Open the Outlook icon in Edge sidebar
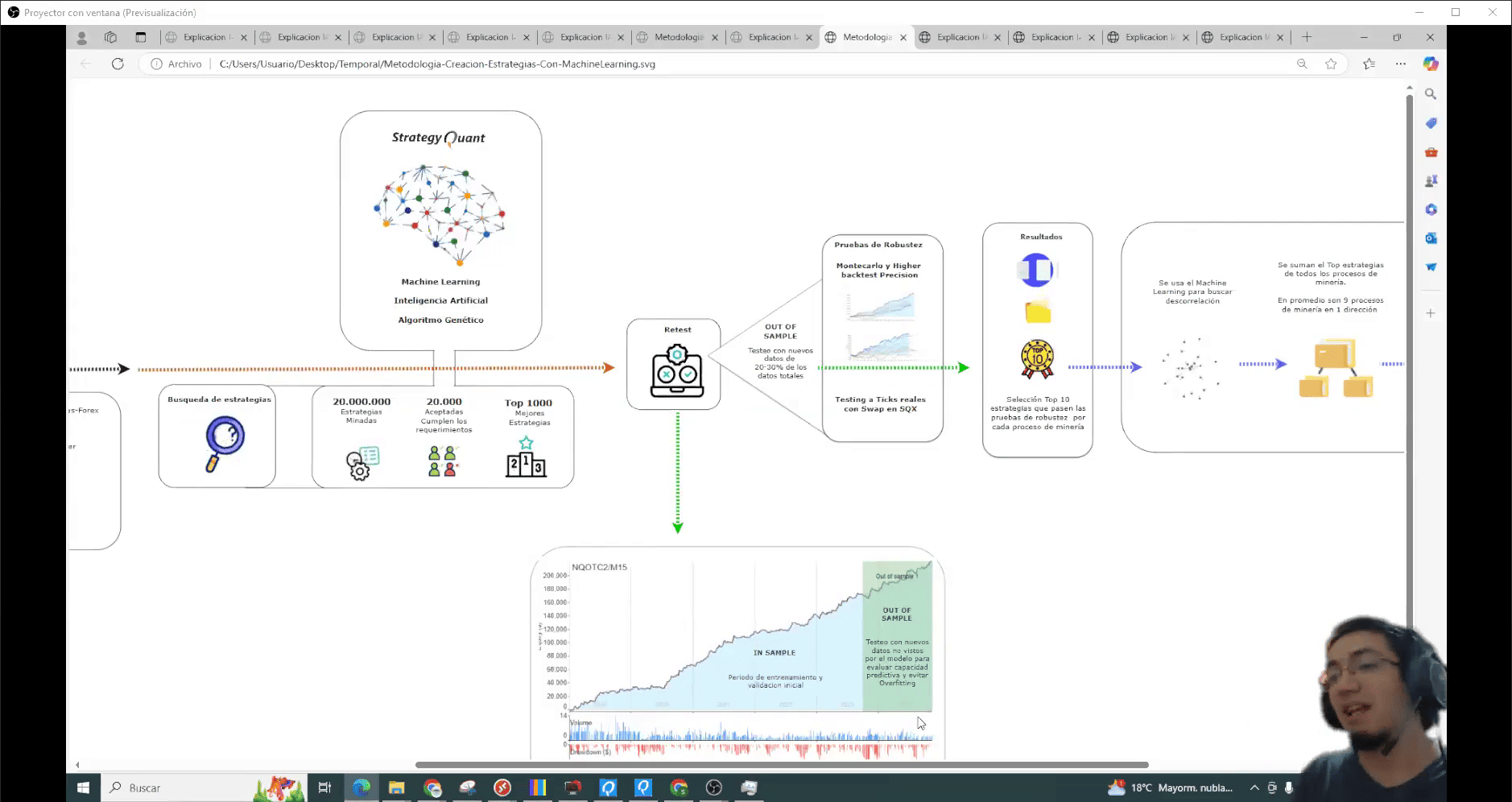The image size is (1512, 802). pyautogui.click(x=1431, y=238)
